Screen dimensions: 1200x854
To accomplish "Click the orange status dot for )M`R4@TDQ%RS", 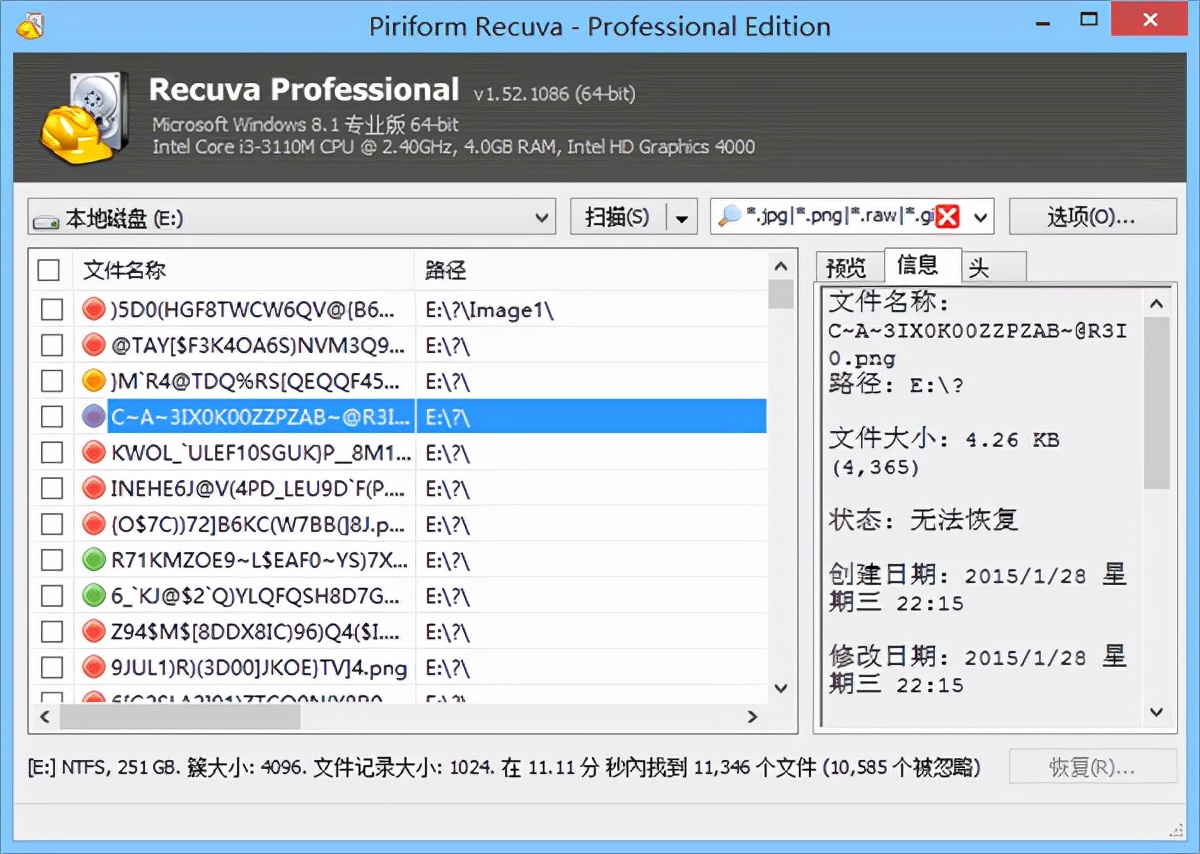I will click(x=94, y=381).
